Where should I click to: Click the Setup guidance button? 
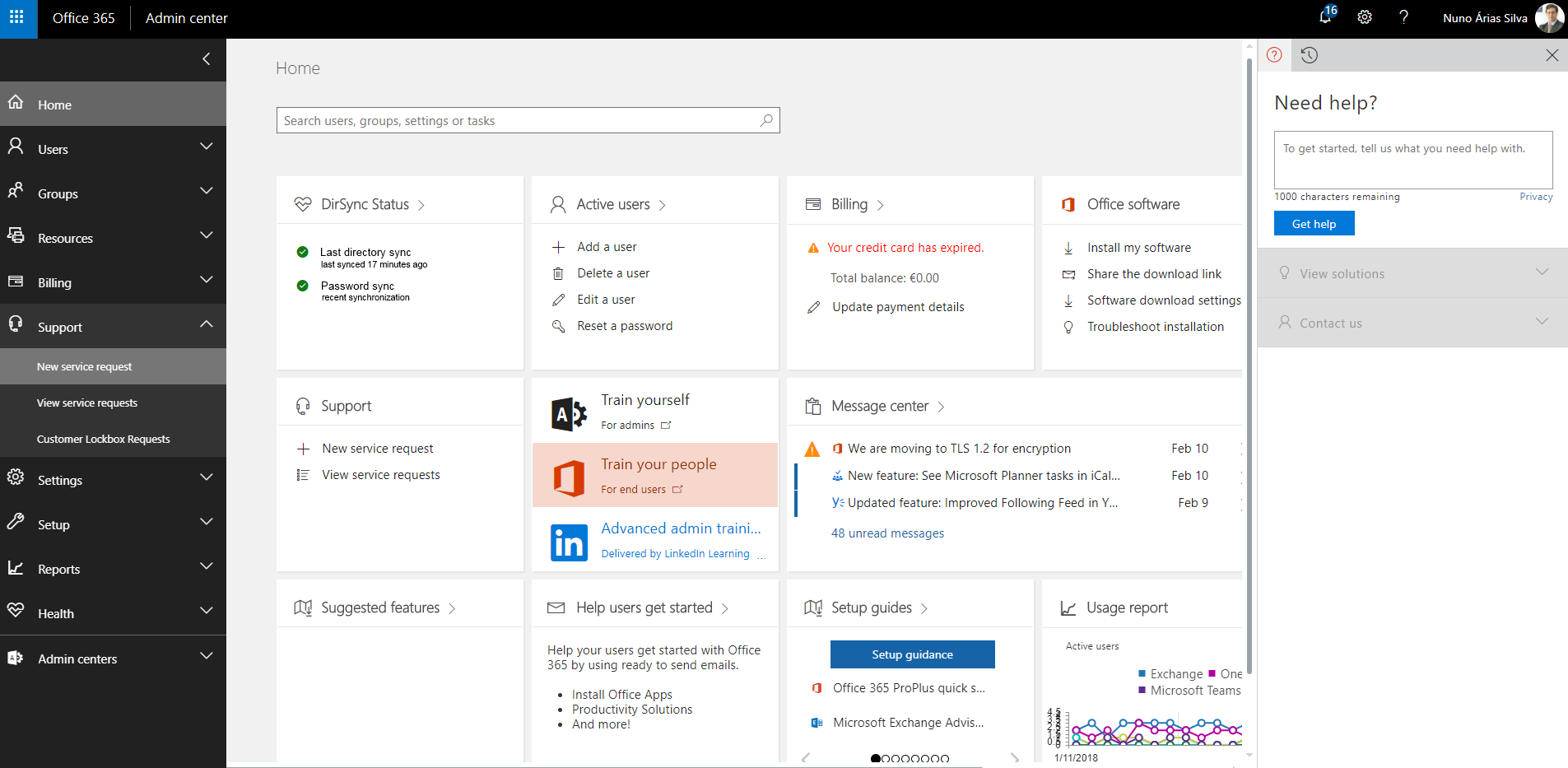(x=912, y=654)
